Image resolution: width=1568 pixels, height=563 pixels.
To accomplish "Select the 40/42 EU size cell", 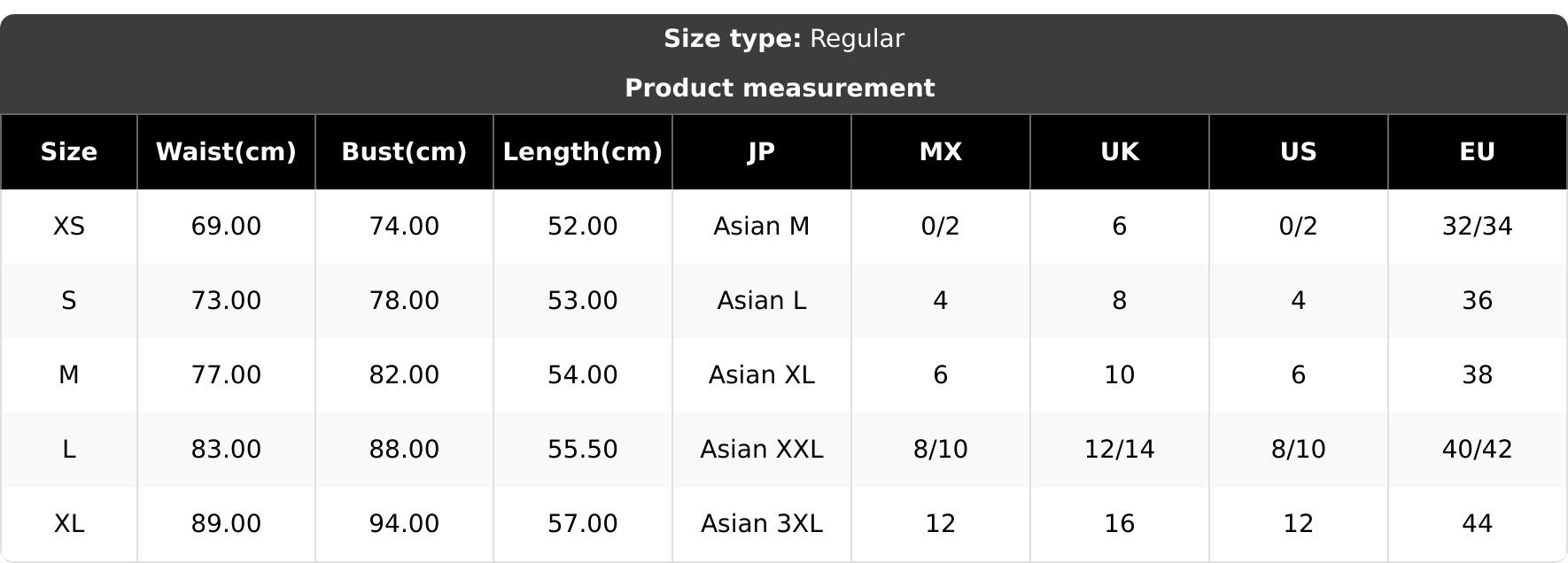I will (x=1478, y=450).
